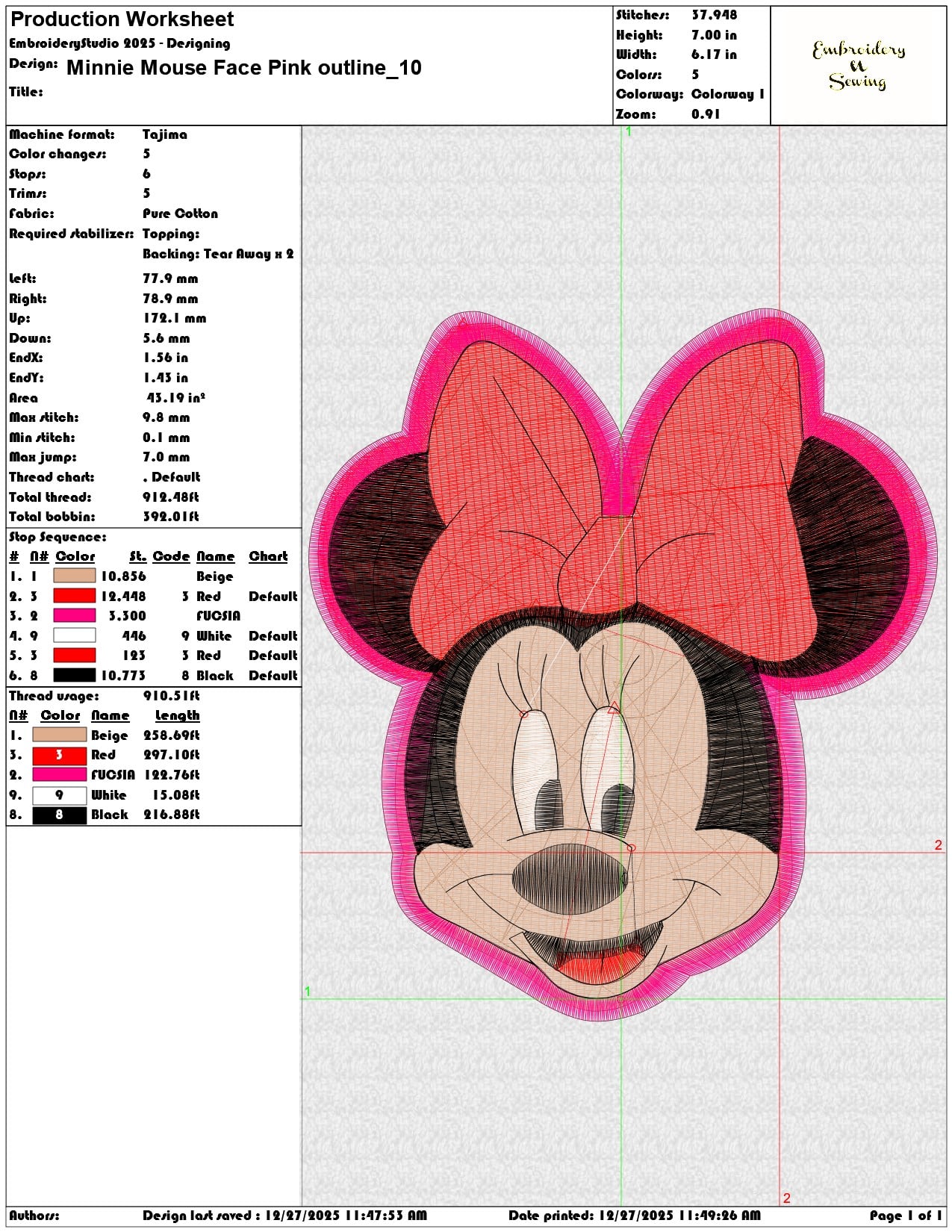Image resolution: width=952 pixels, height=1232 pixels.
Task: Click the White swatch numbered 9 in Thread usage
Action: [60, 795]
